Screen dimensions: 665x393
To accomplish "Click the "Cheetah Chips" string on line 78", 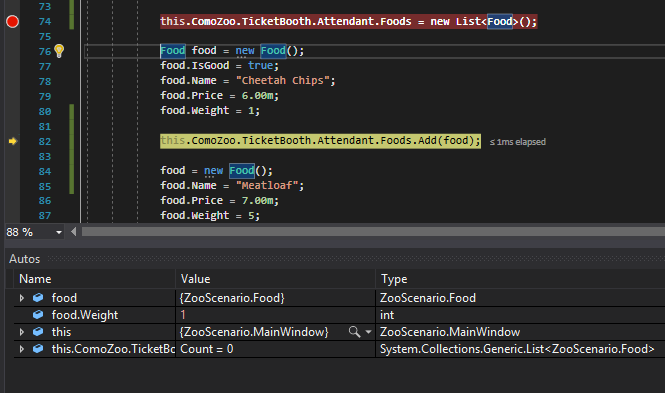I will coord(282,80).
